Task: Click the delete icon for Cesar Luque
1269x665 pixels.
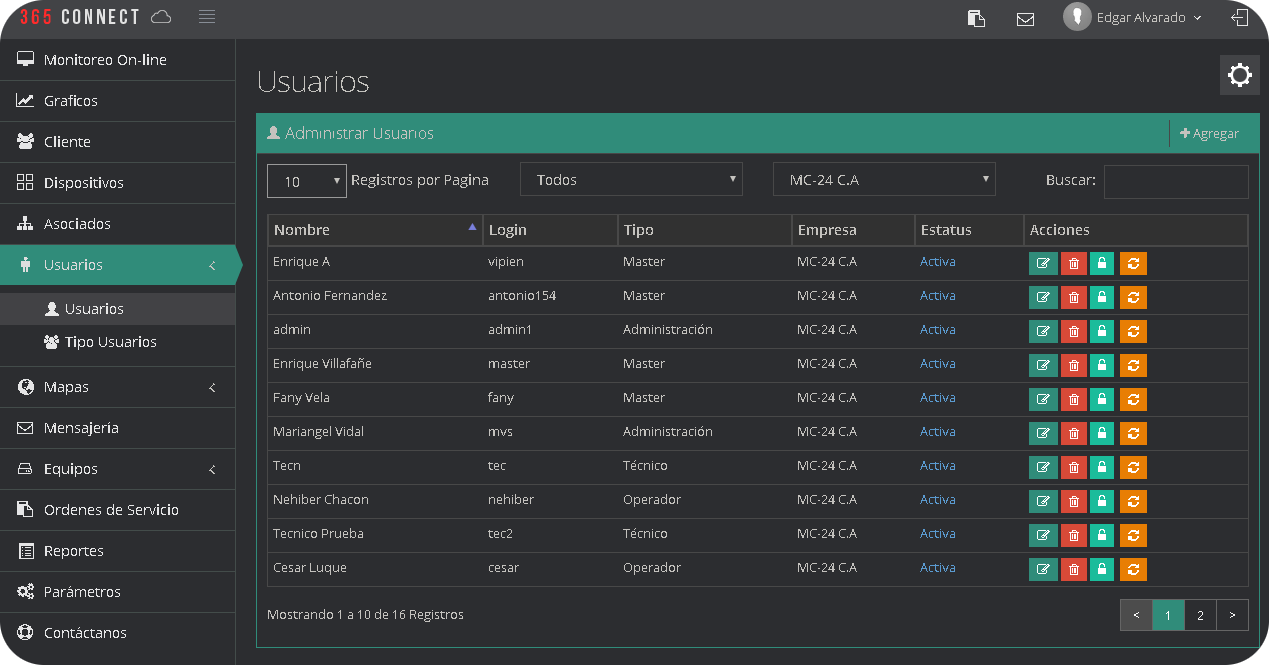Action: tap(1073, 569)
